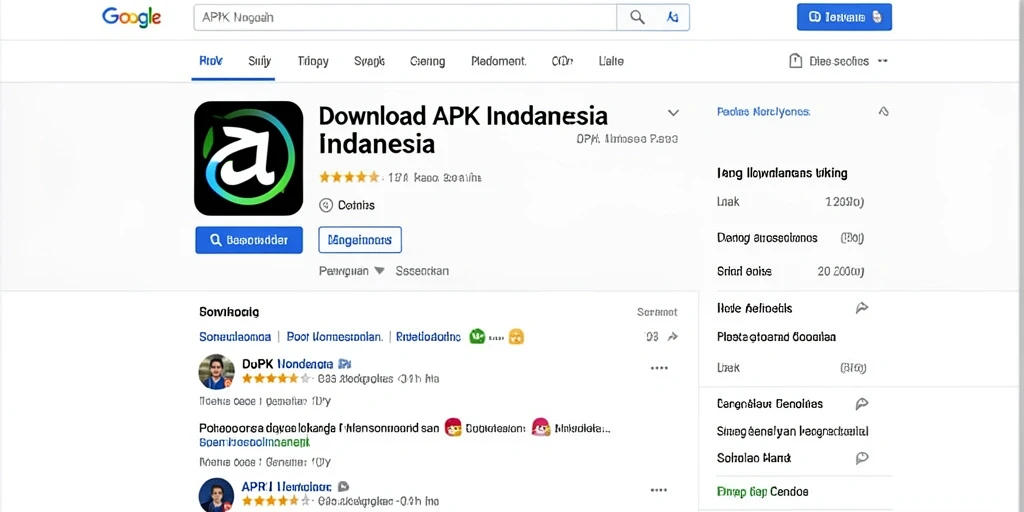Open the "Rtov" tab
Screen dimensions: 1024x512
click(x=211, y=61)
